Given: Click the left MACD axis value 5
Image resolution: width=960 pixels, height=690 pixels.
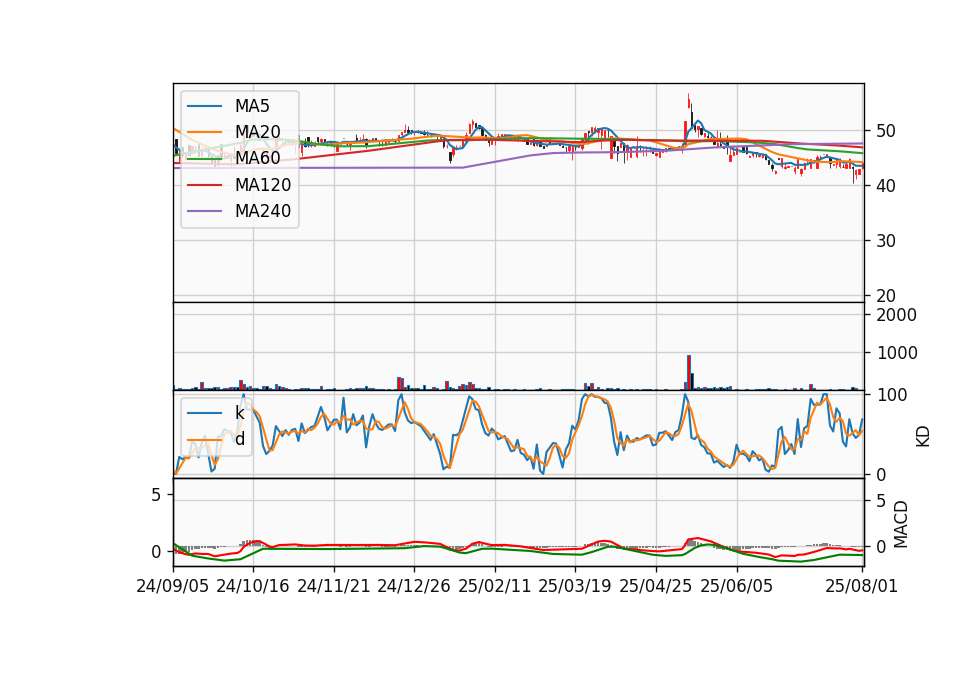Looking at the screenshot, I should 156,495.
